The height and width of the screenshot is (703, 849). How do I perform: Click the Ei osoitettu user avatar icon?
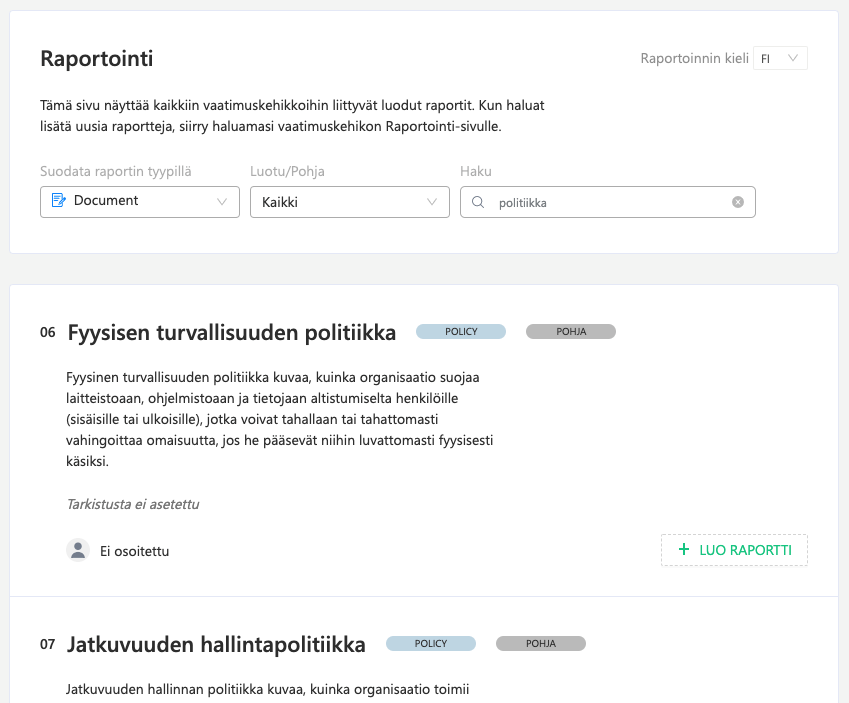78,550
